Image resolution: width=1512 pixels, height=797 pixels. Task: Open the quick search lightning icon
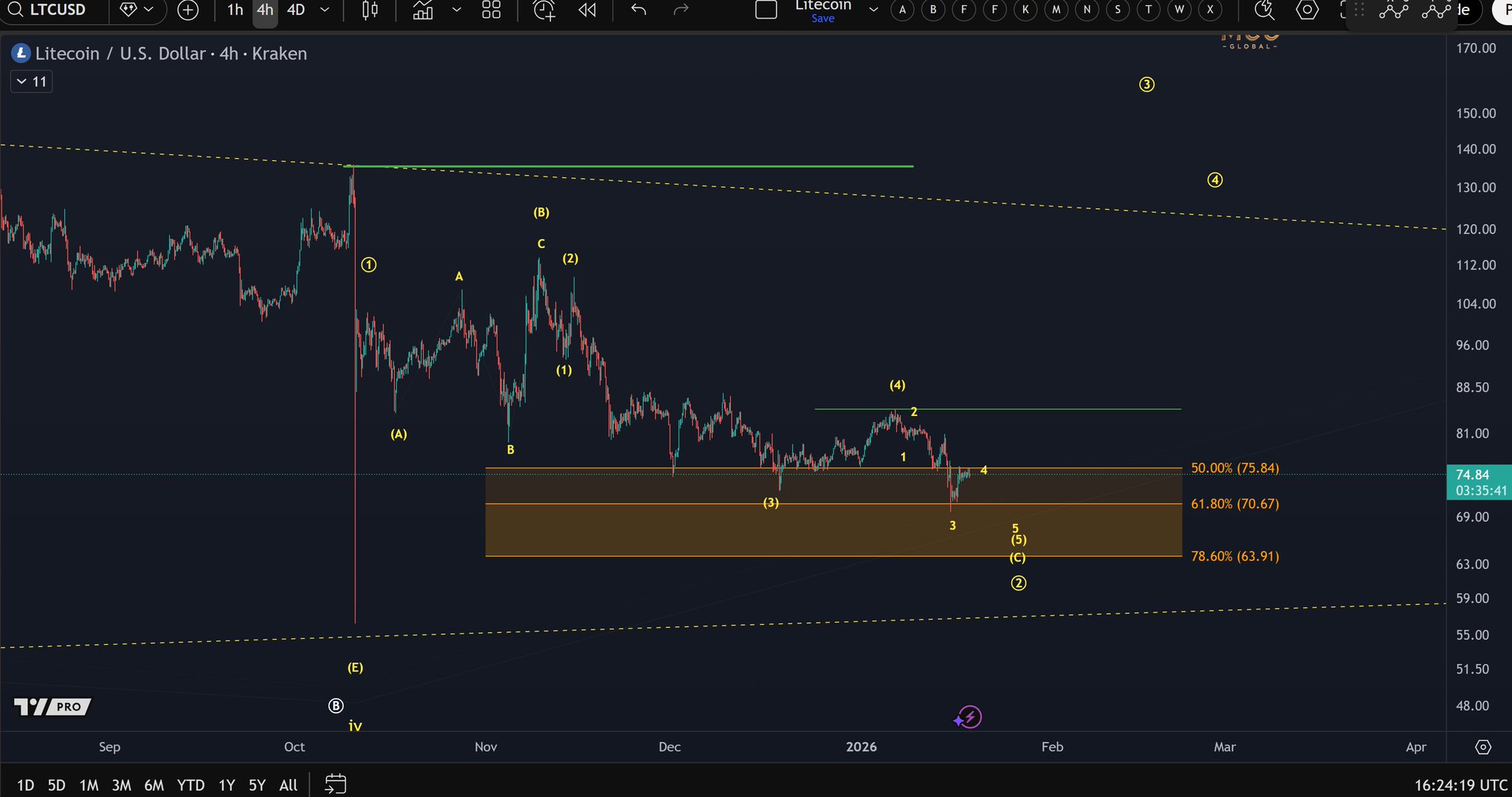pyautogui.click(x=1264, y=10)
